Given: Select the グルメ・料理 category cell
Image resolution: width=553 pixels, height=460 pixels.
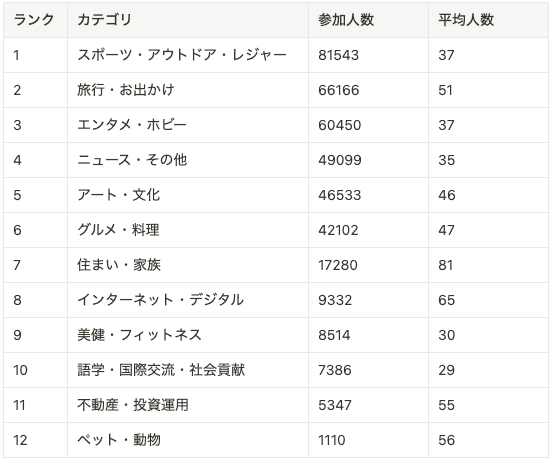Looking at the screenshot, I should click(x=188, y=230).
